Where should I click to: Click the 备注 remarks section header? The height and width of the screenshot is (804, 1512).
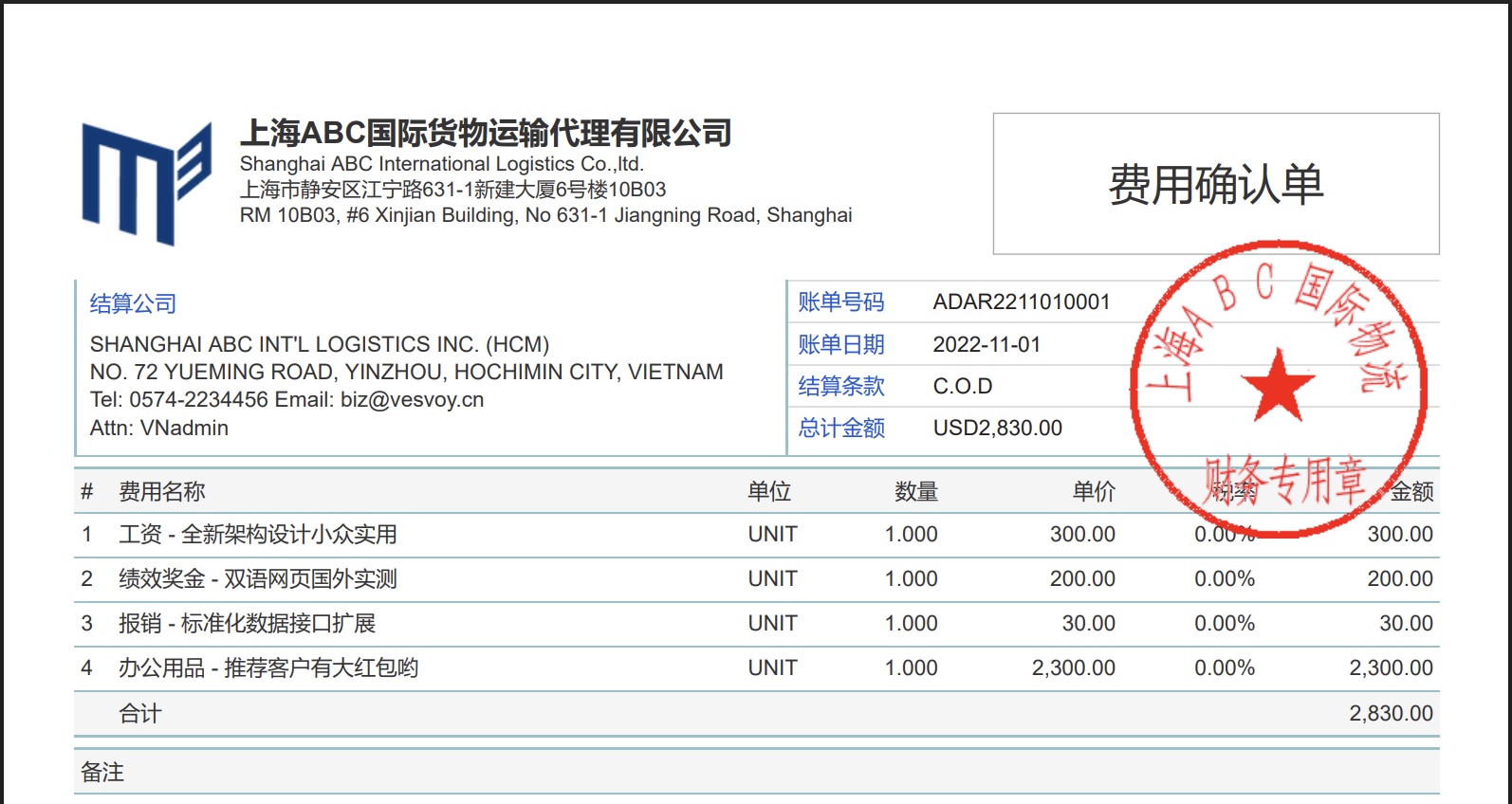click(102, 773)
